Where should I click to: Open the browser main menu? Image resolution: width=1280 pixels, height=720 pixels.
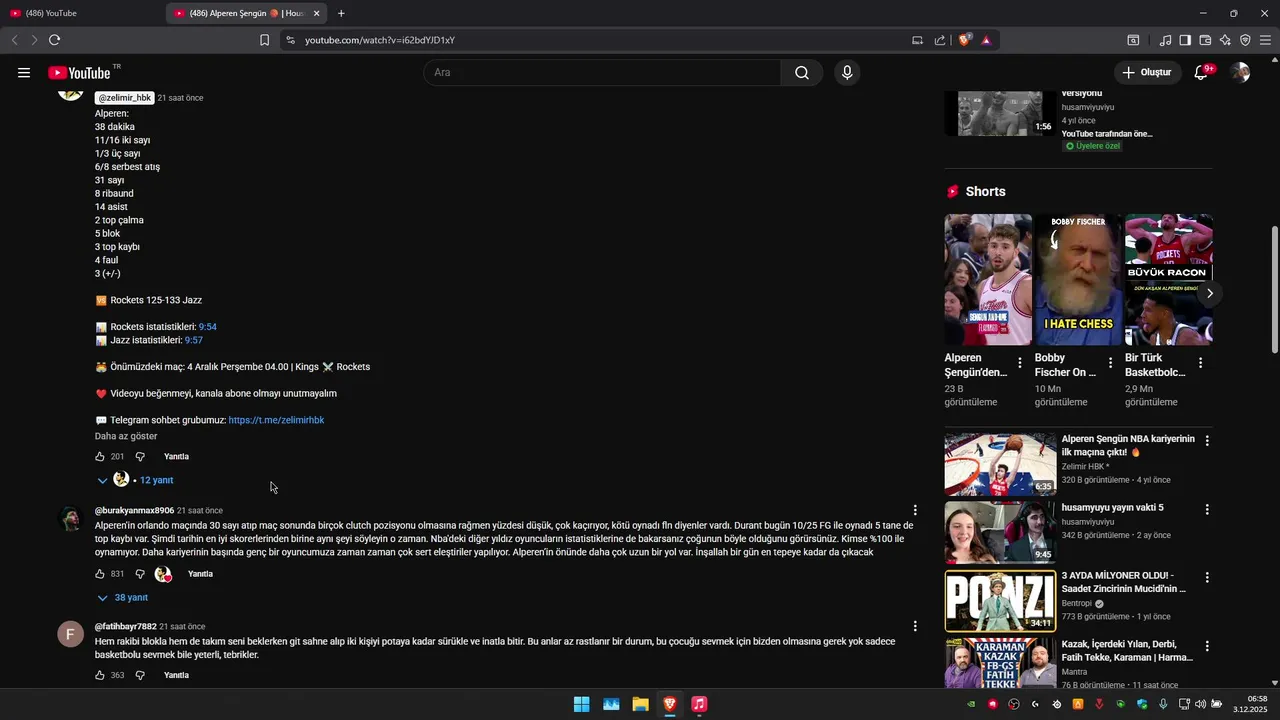pyautogui.click(x=1265, y=40)
